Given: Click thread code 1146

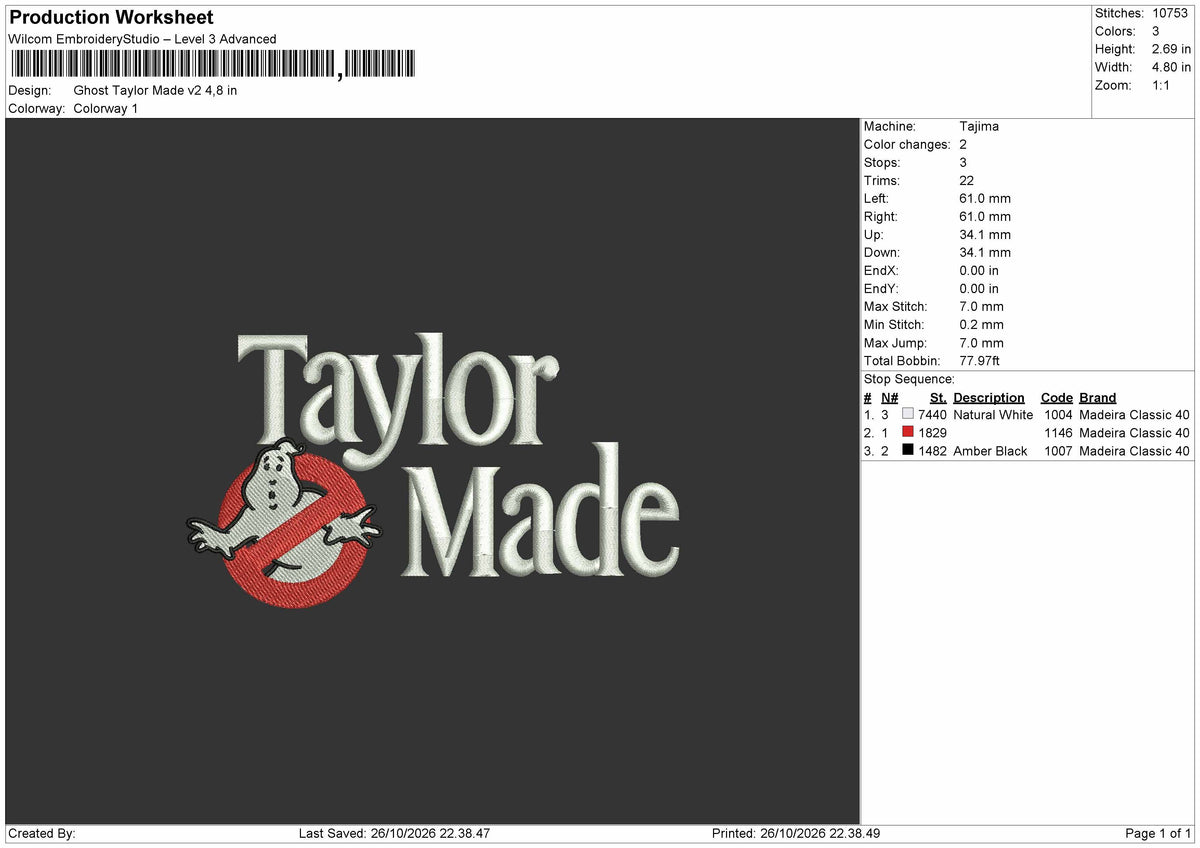Looking at the screenshot, I should point(1058,433).
